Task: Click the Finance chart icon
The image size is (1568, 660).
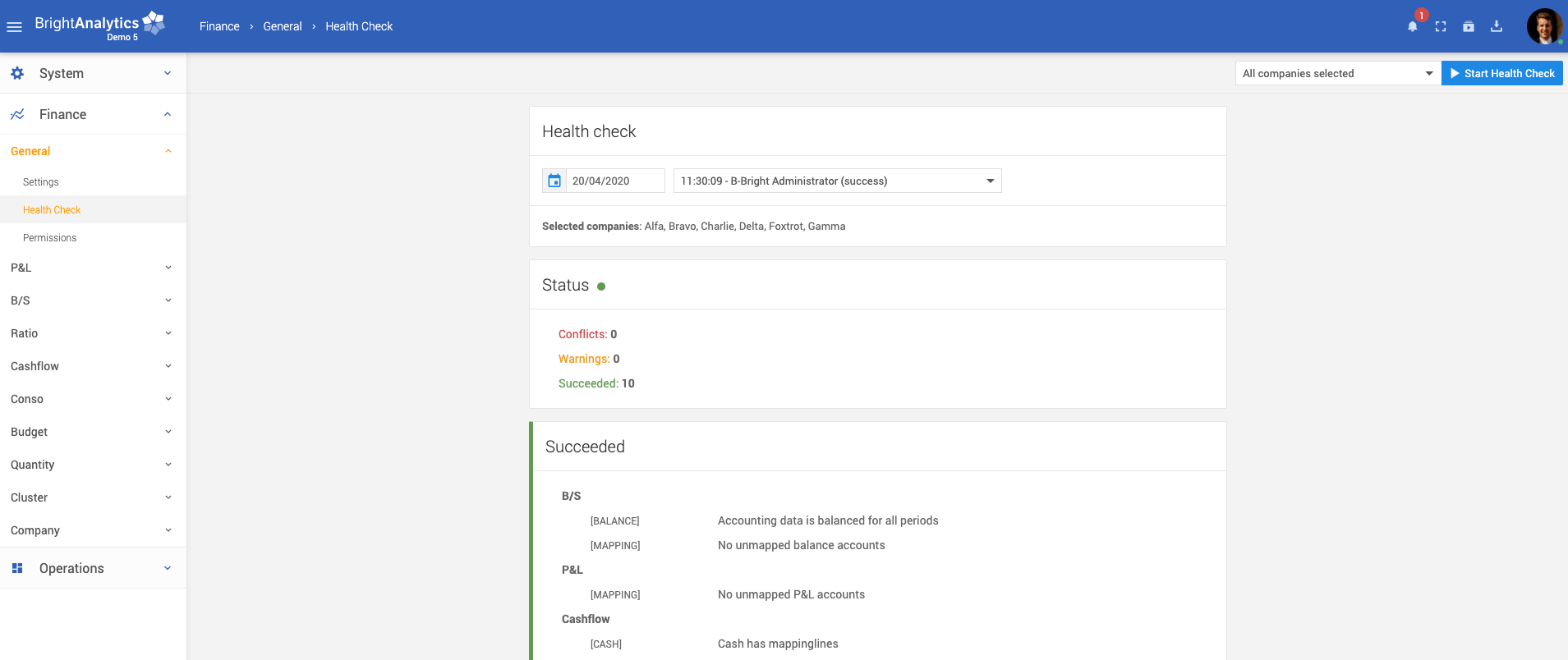Action: tap(17, 114)
